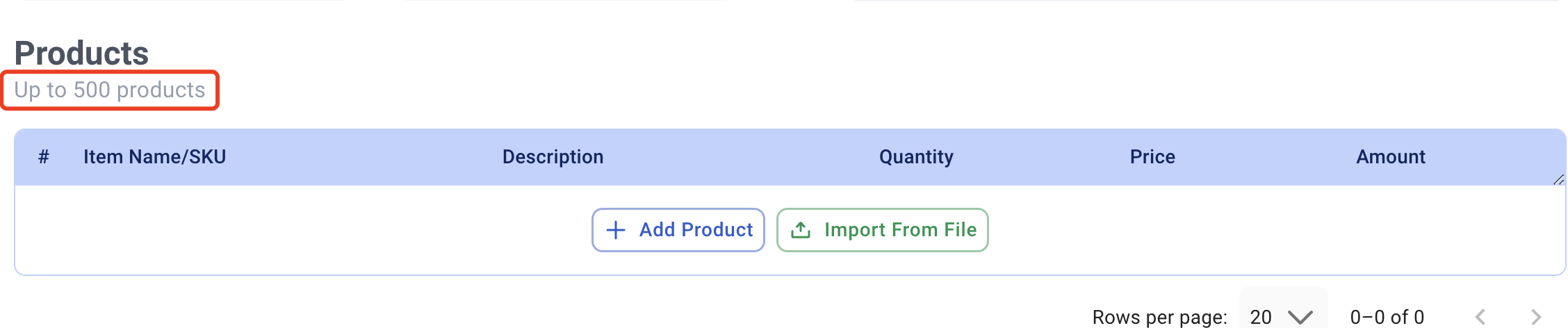Click the value 20 in rows selector
The height and width of the screenshot is (328, 1568).
point(1261,318)
